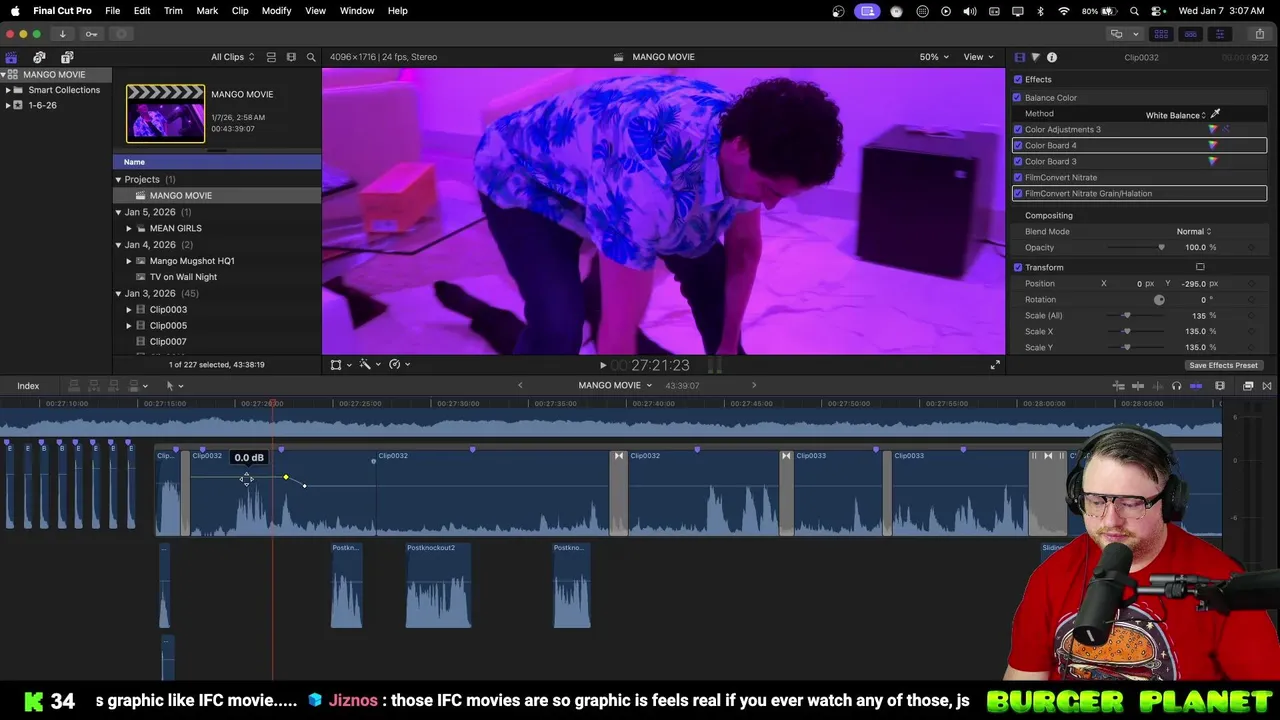Expand Clip0003 in the browser list
Image resolution: width=1280 pixels, height=720 pixels.
128,309
